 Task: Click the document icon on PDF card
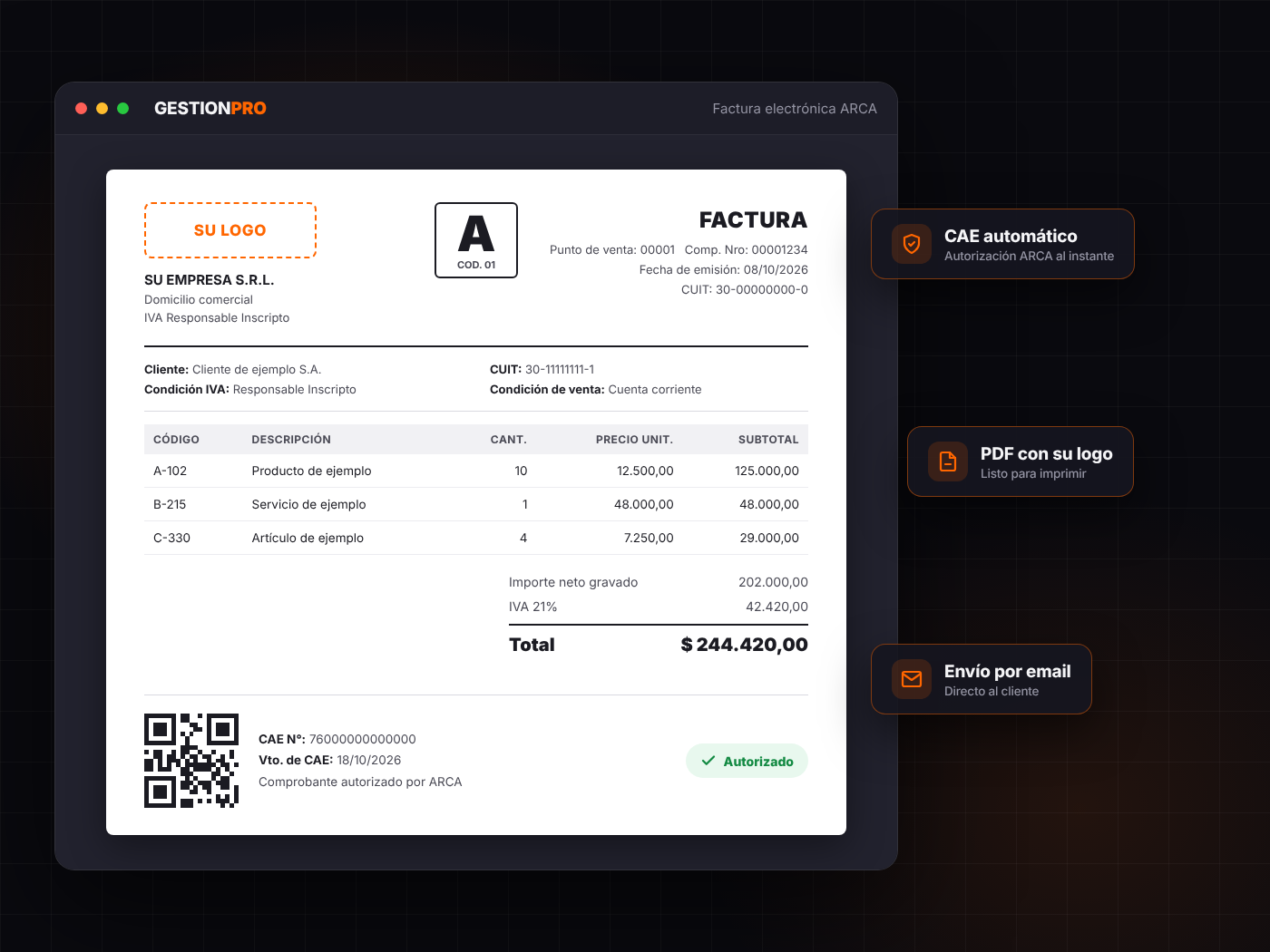[x=948, y=461]
